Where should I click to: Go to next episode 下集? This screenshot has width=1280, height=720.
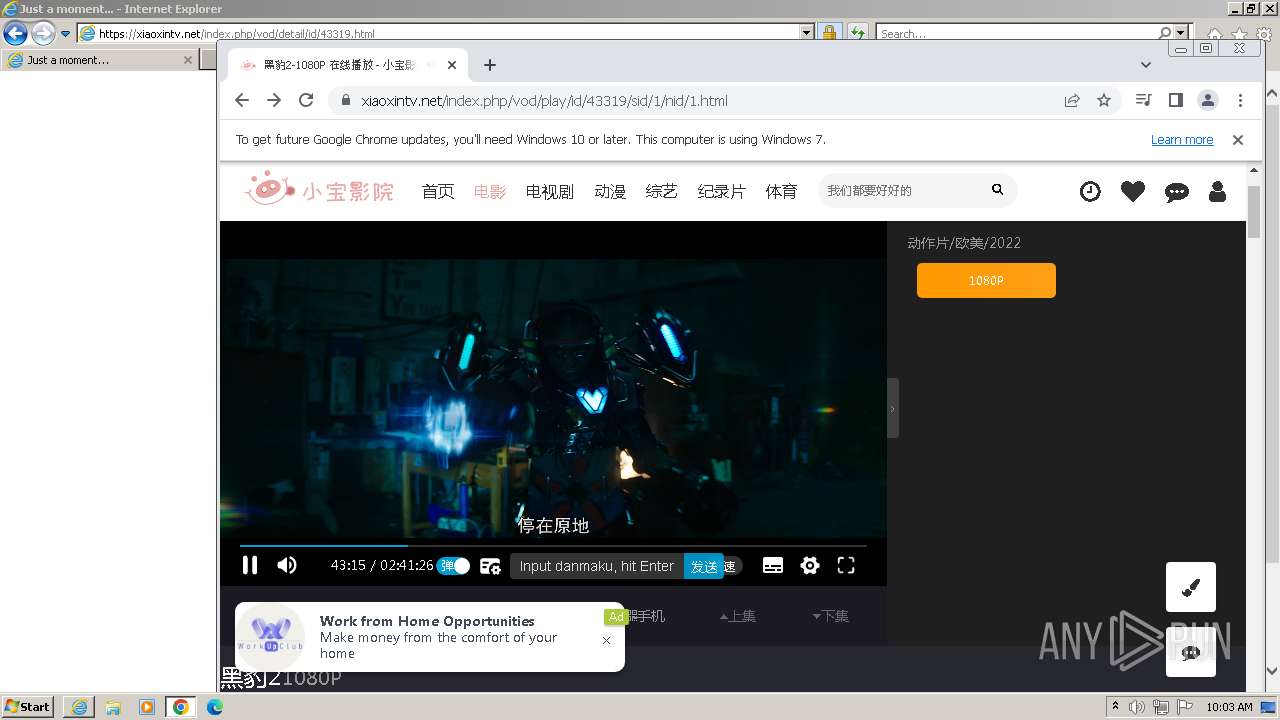point(831,616)
